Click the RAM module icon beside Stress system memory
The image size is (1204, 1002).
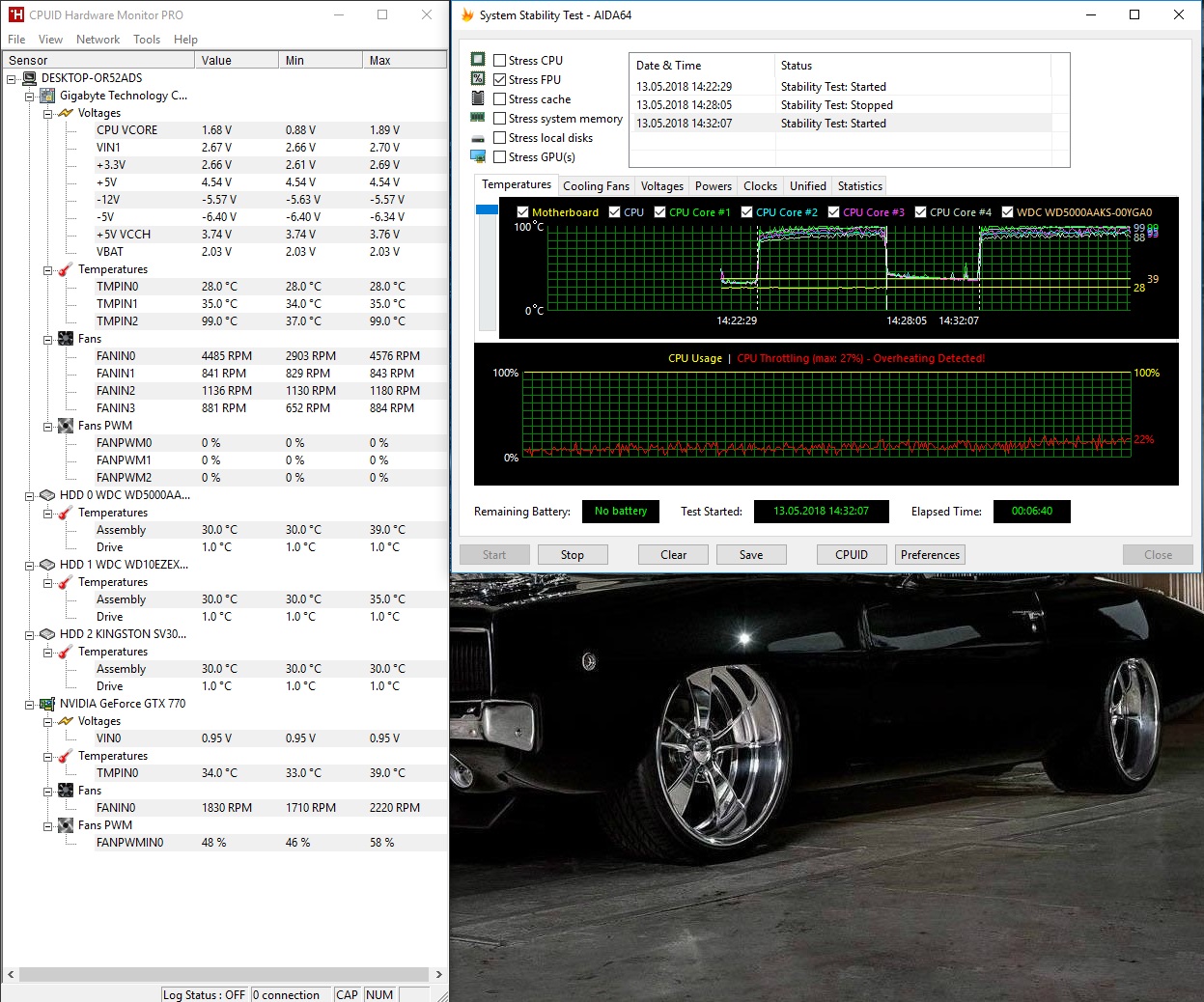click(478, 118)
